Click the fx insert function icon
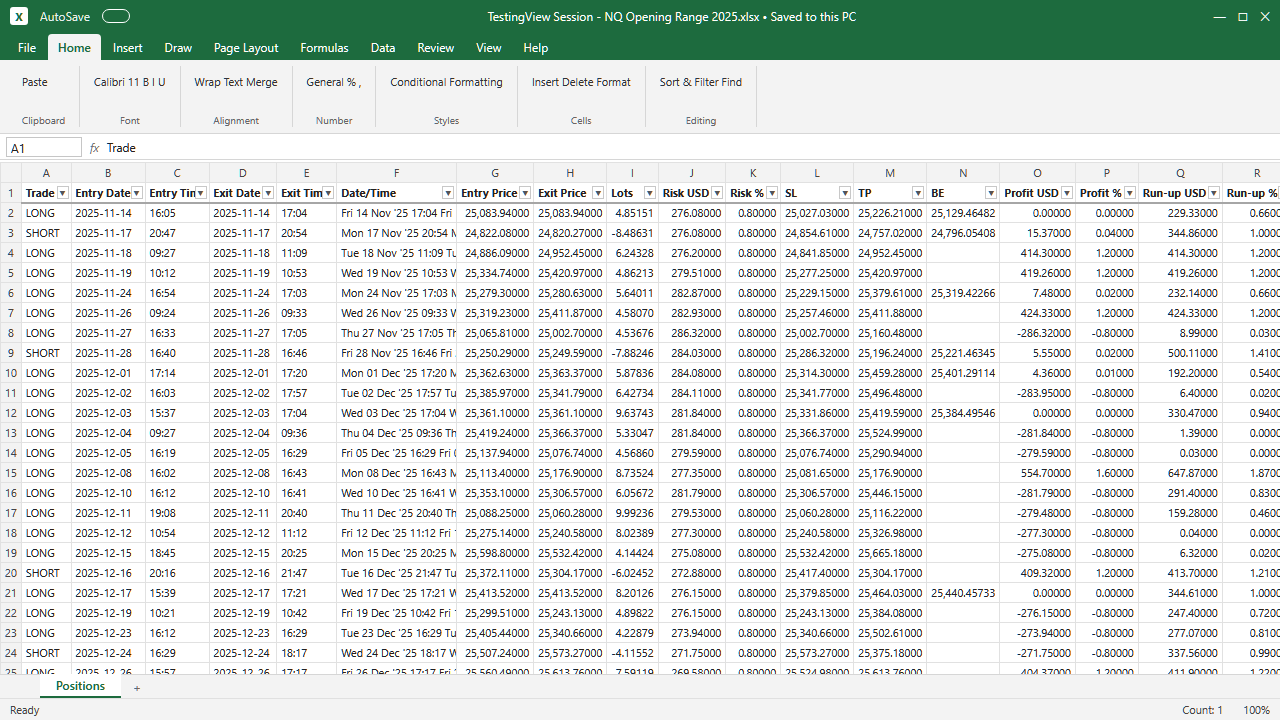Screen dimensions: 1280x720 [94, 148]
